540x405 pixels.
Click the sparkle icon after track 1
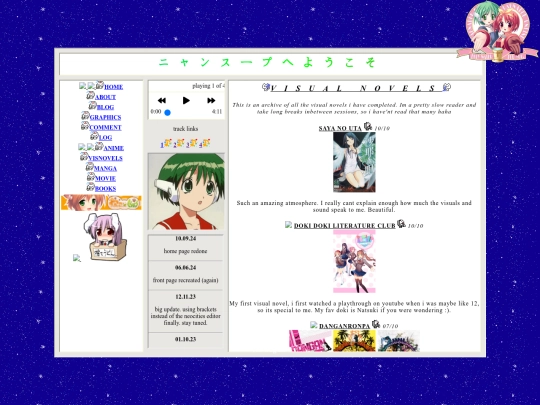[168, 143]
